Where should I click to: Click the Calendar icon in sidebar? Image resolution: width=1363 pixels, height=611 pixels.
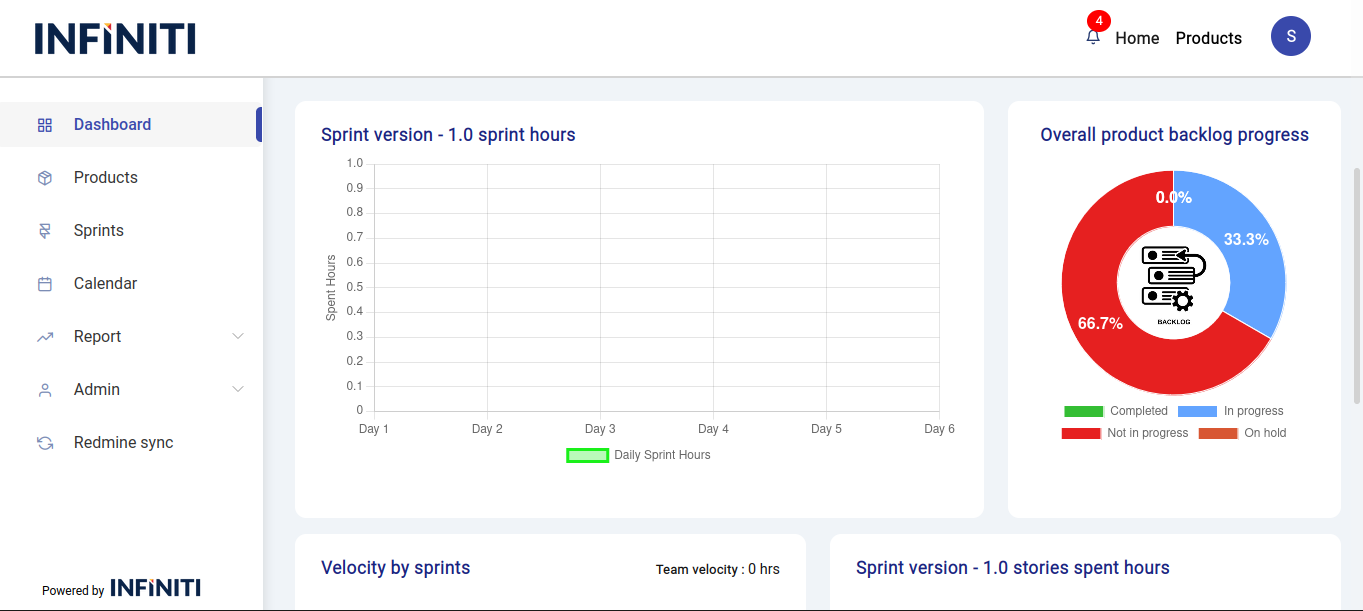coord(45,284)
